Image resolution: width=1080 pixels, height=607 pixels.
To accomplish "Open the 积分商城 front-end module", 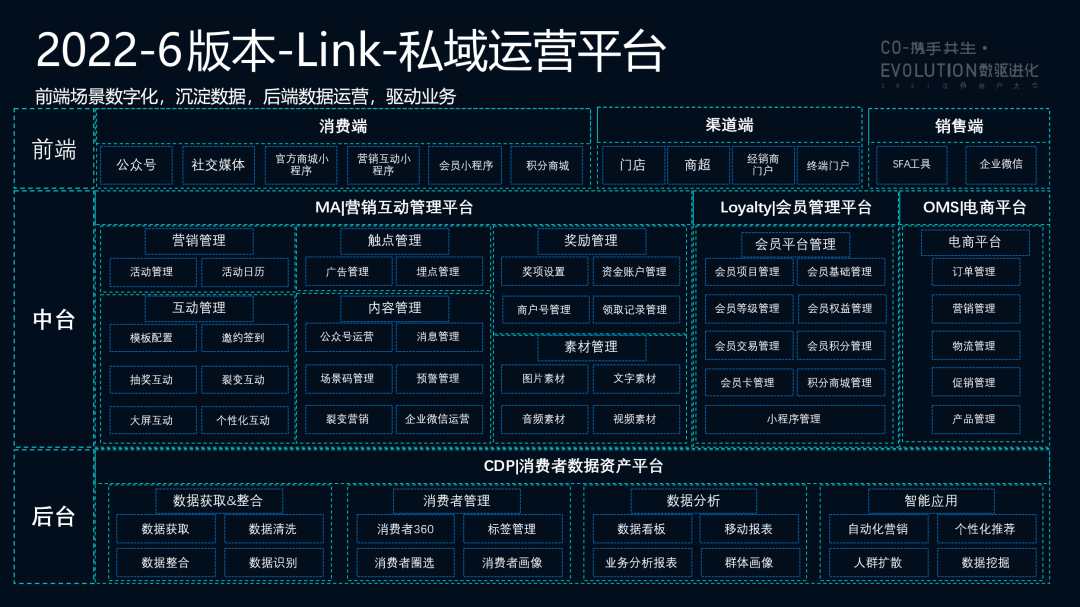I will click(547, 165).
